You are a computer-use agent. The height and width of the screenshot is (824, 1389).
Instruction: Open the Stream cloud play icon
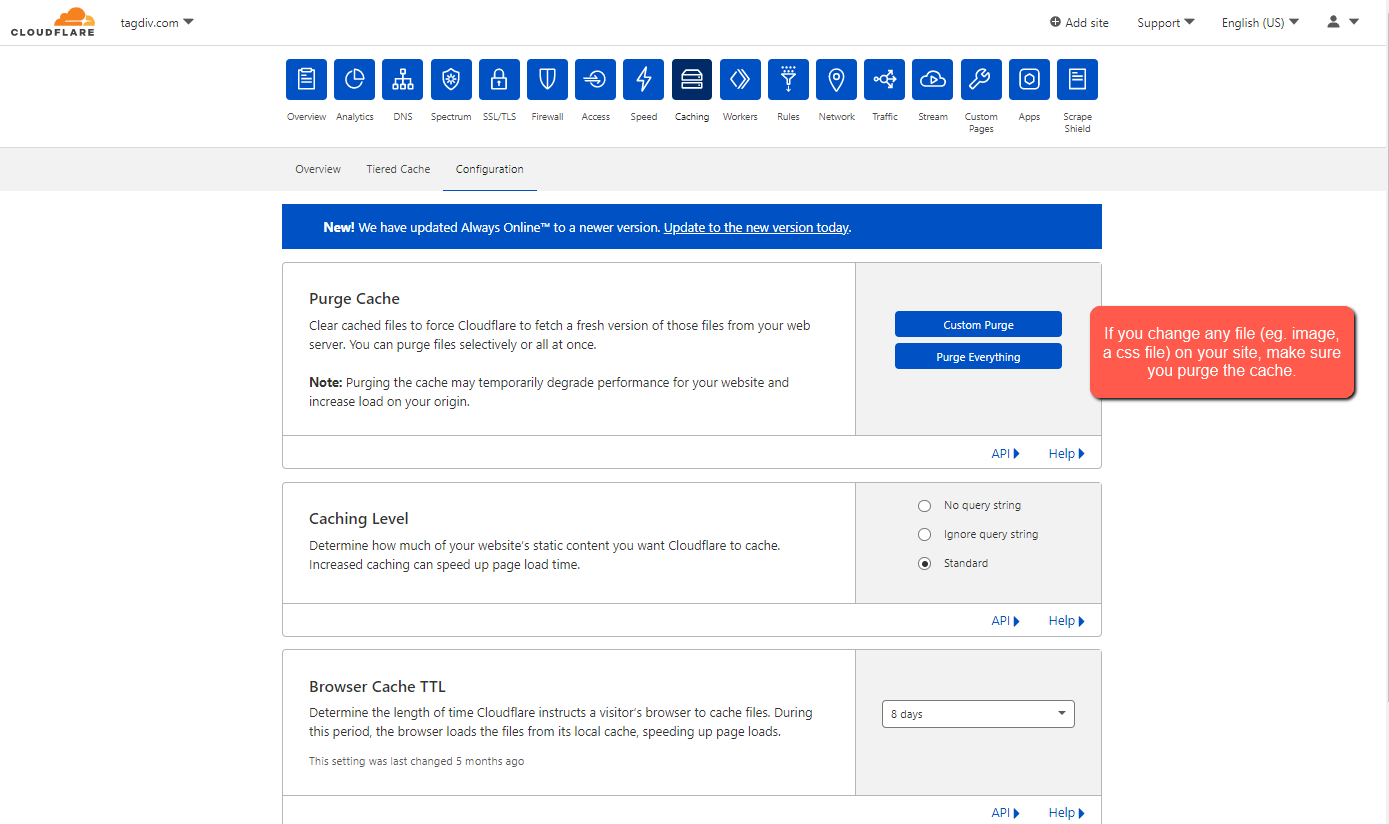coord(933,80)
